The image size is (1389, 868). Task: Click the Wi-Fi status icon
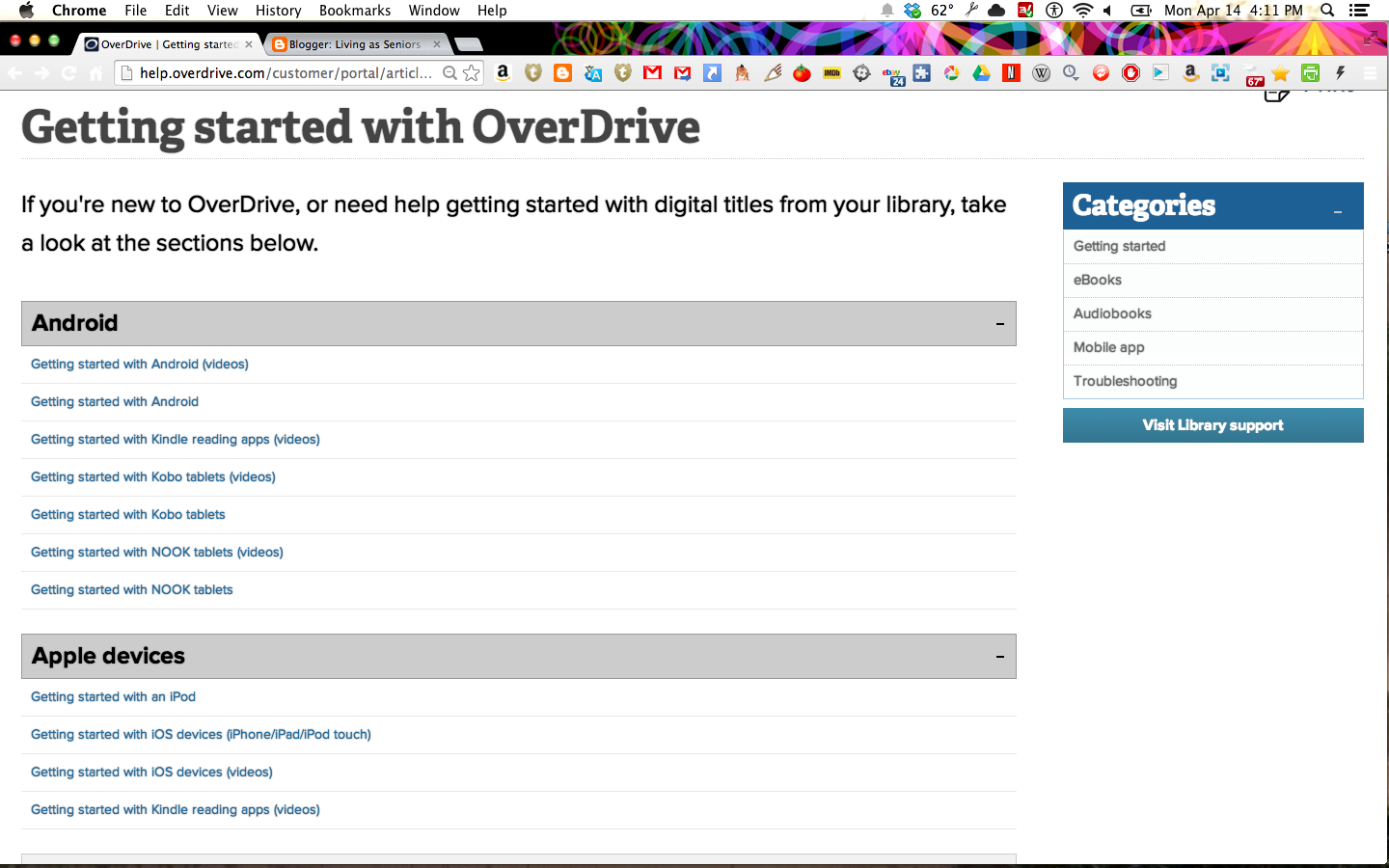[x=1083, y=11]
